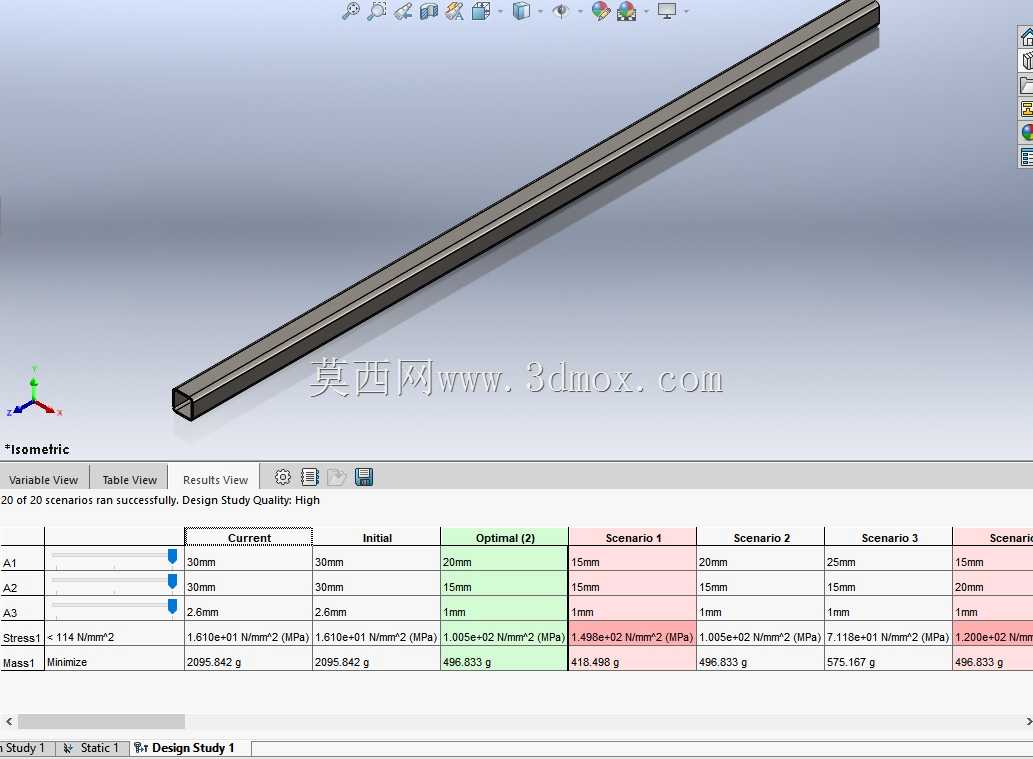Open the Dynamic Annotation Views icon

[455, 11]
